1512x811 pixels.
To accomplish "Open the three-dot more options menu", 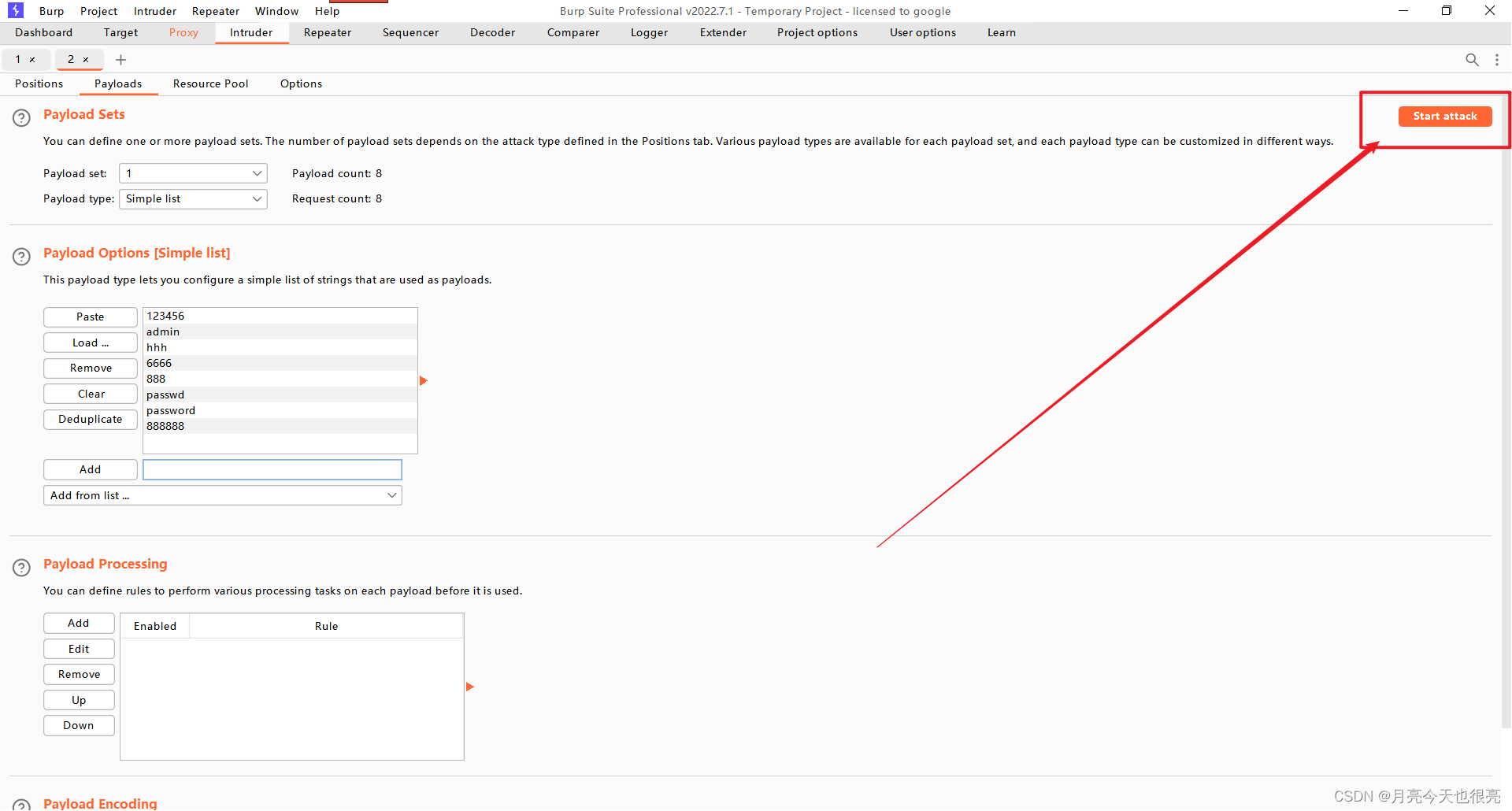I will click(x=1497, y=60).
